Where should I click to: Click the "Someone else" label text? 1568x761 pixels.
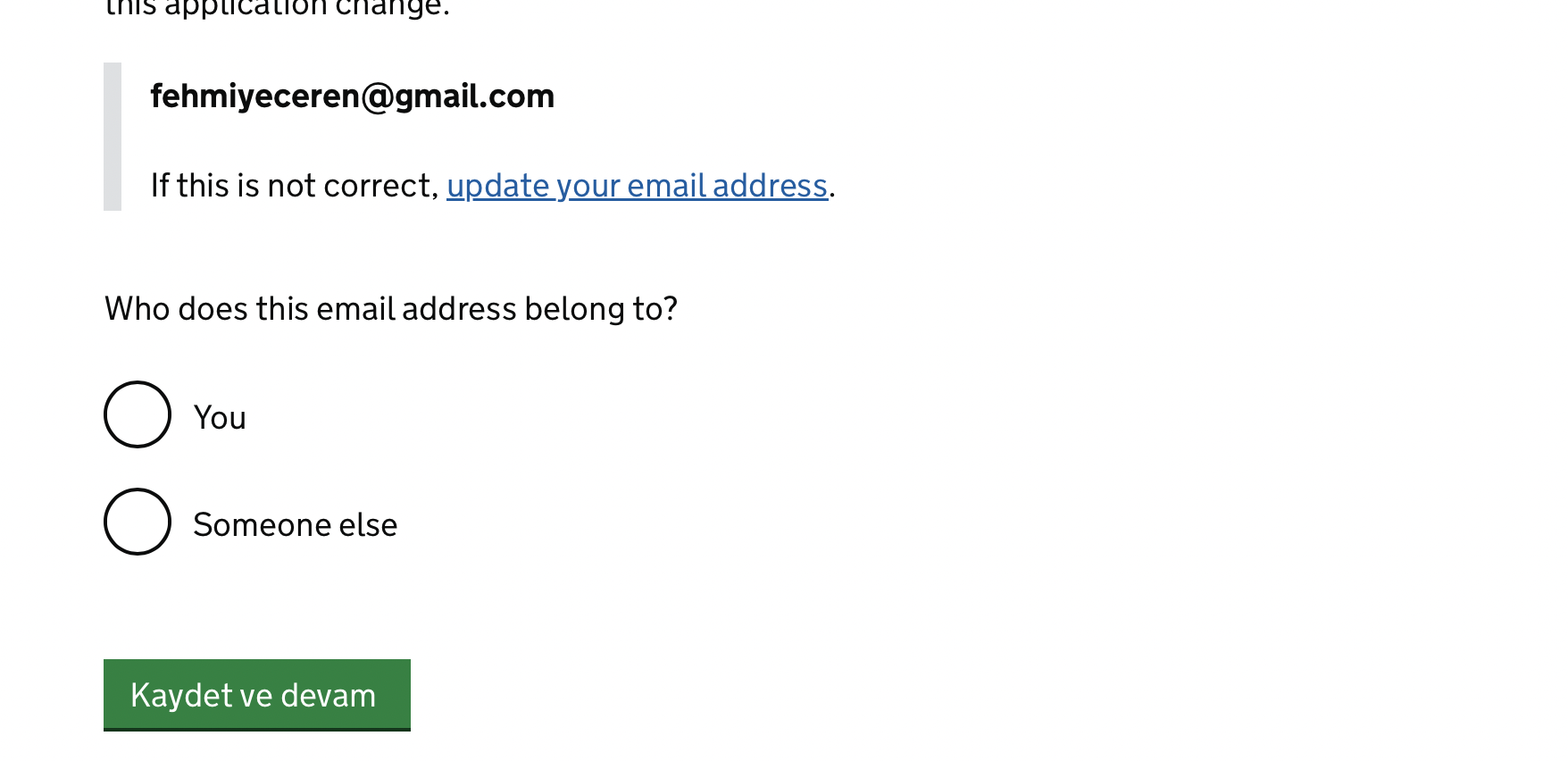pyautogui.click(x=296, y=524)
